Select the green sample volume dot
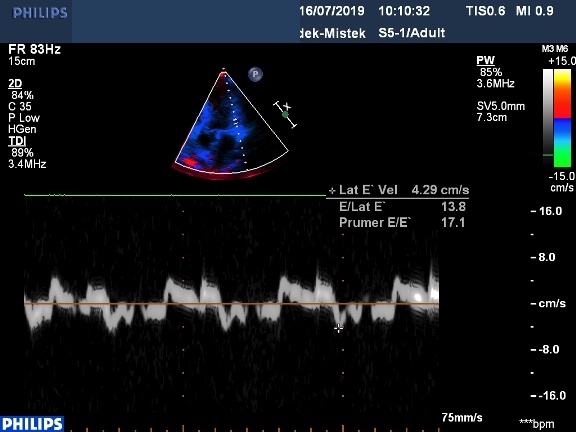The width and height of the screenshot is (576, 432). [x=285, y=115]
